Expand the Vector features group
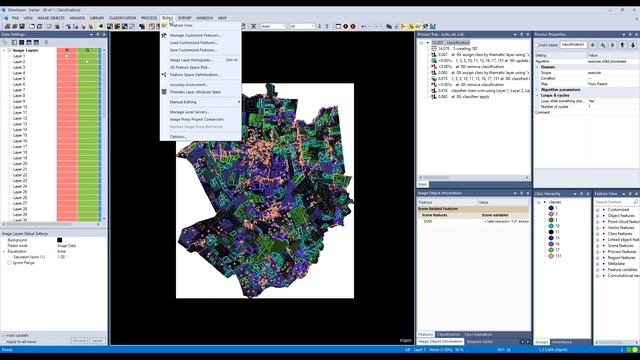 point(598,228)
